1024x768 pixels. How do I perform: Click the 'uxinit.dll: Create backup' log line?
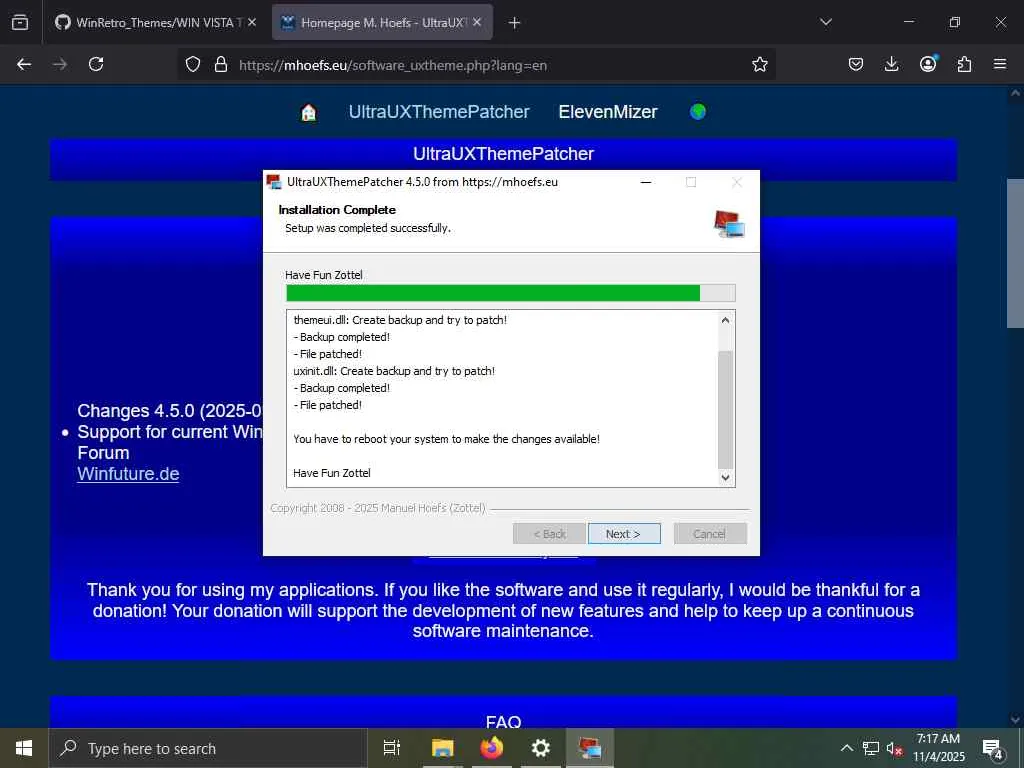pyautogui.click(x=394, y=371)
